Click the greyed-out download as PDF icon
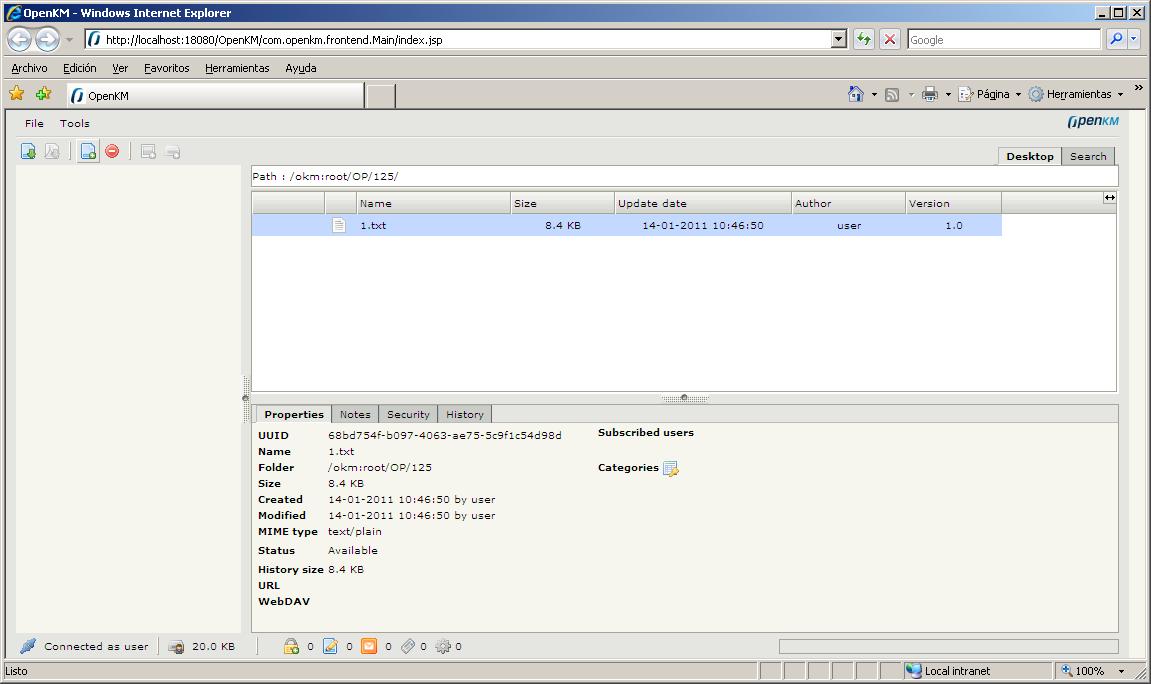The width and height of the screenshot is (1151, 684). pyautogui.click(x=52, y=151)
